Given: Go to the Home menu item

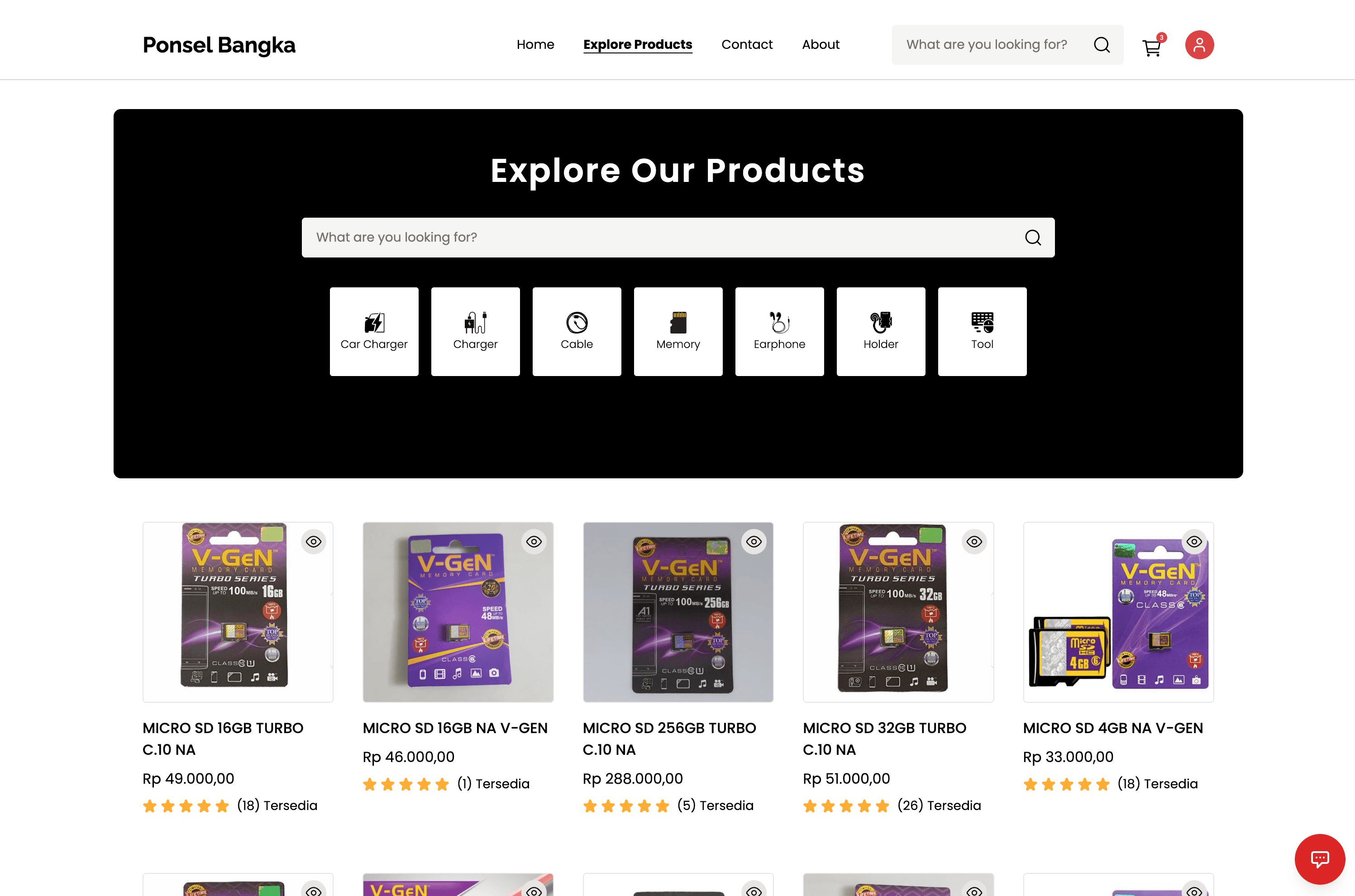Looking at the screenshot, I should (x=535, y=44).
